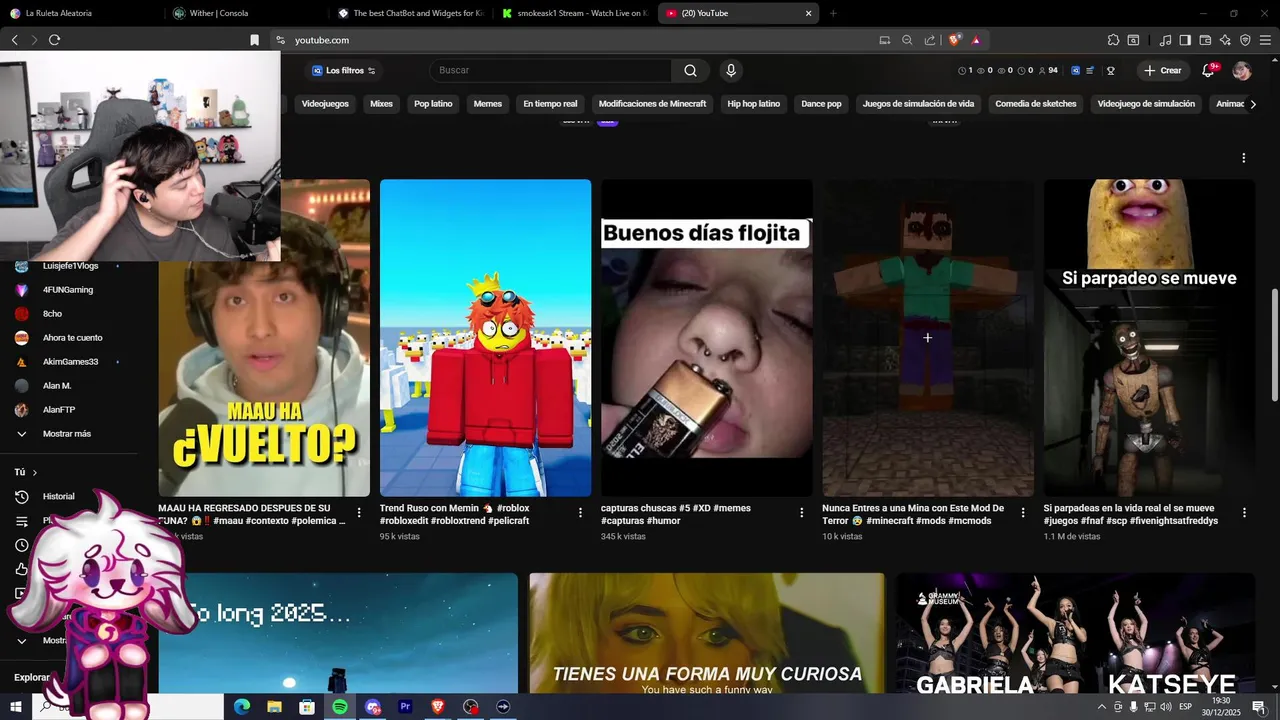The height and width of the screenshot is (720, 1280).
Task: Select the Pop latino category chip
Action: 433,104
